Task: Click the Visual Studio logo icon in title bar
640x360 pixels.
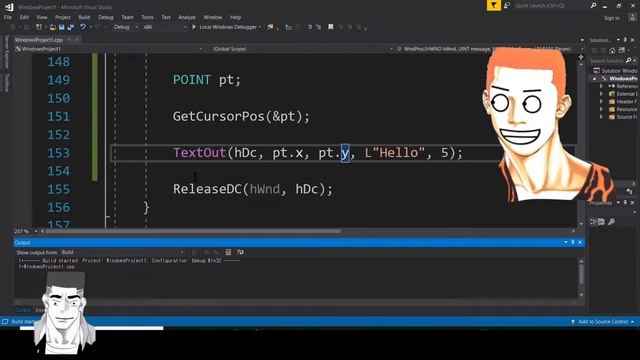Action: (9, 7)
